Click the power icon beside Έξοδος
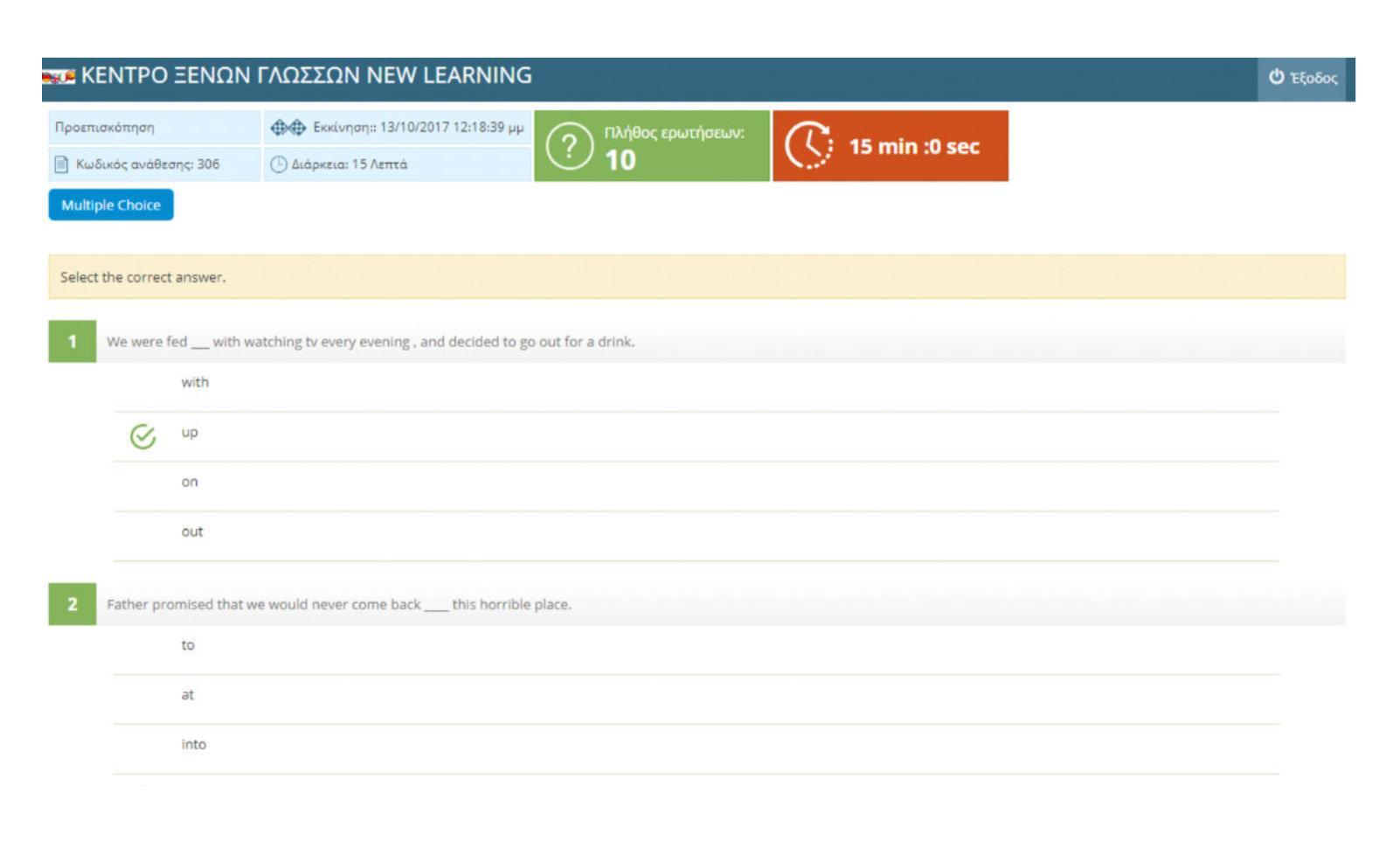This screenshot has width=1400, height=862. (x=1276, y=77)
